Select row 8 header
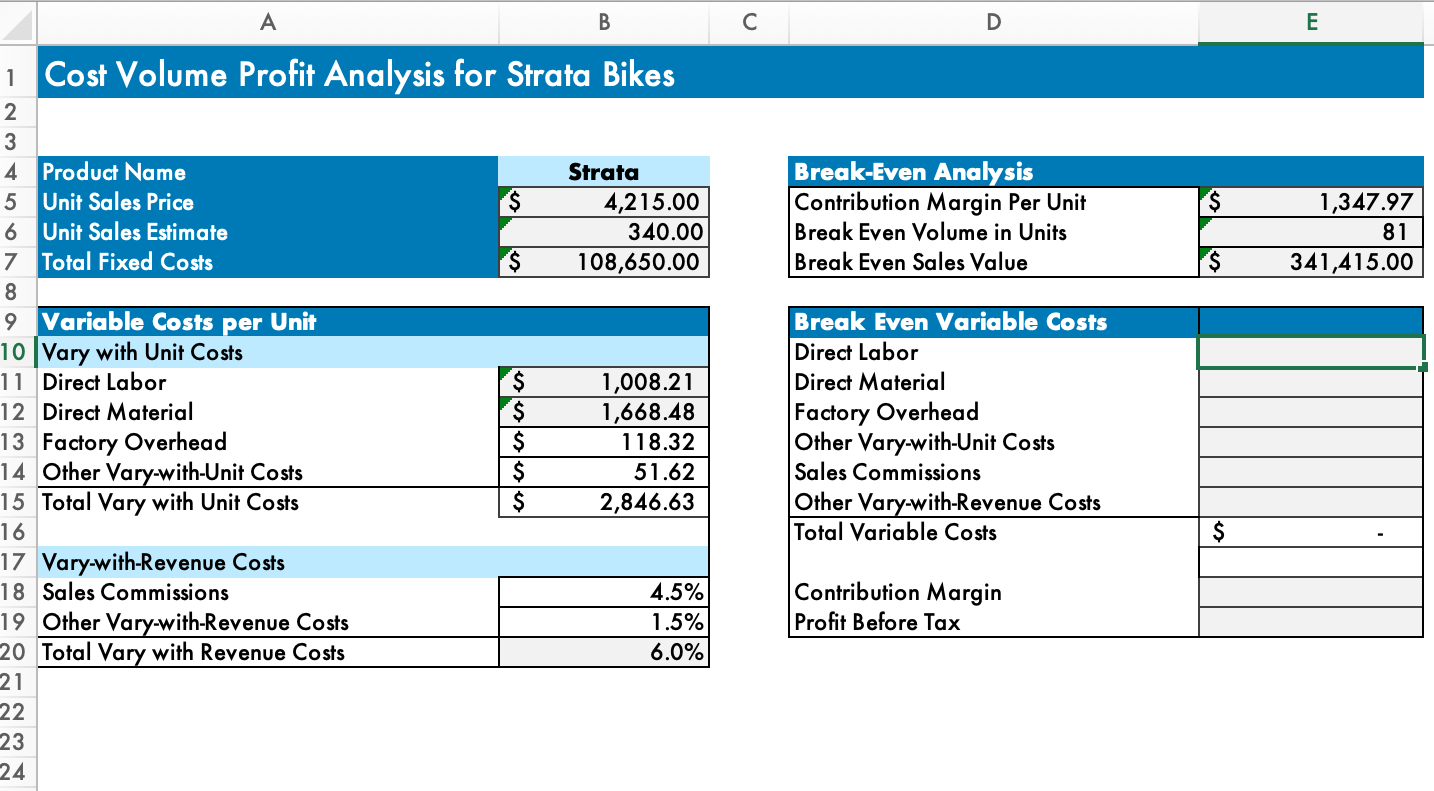1434x791 pixels. (x=18, y=292)
